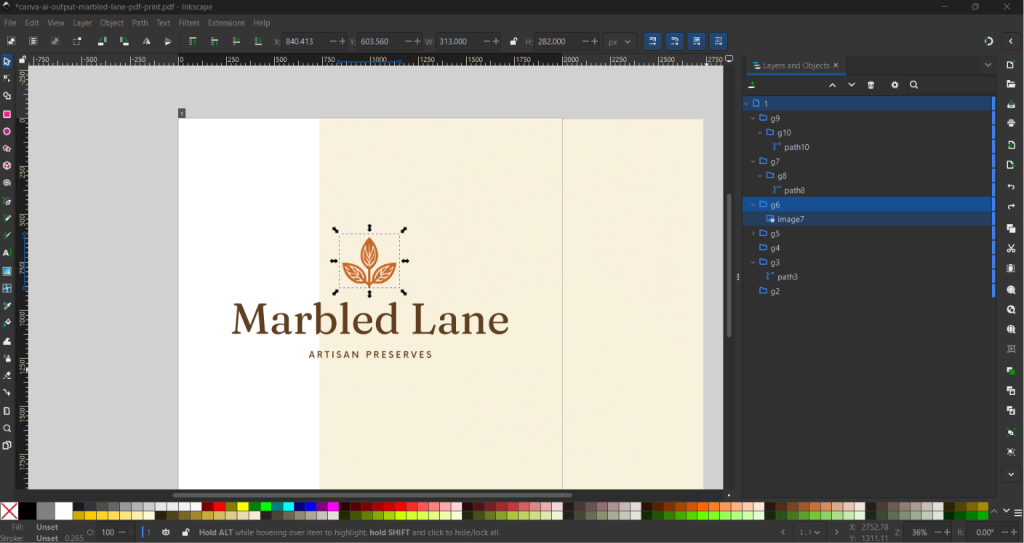1024x543 pixels.
Task: Toggle current layer visibility eye in status bar
Action: [166, 532]
